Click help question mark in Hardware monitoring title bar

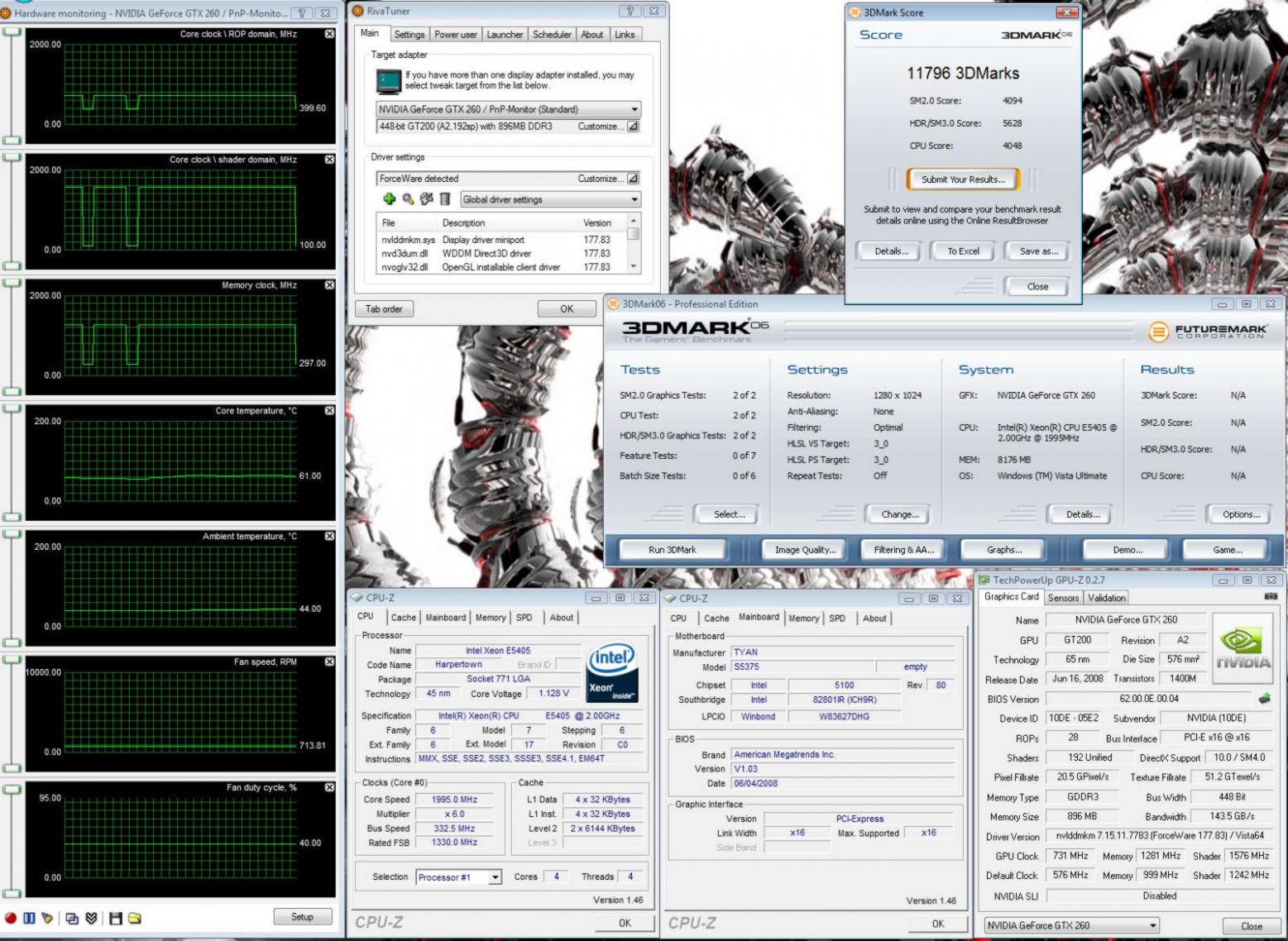point(302,13)
